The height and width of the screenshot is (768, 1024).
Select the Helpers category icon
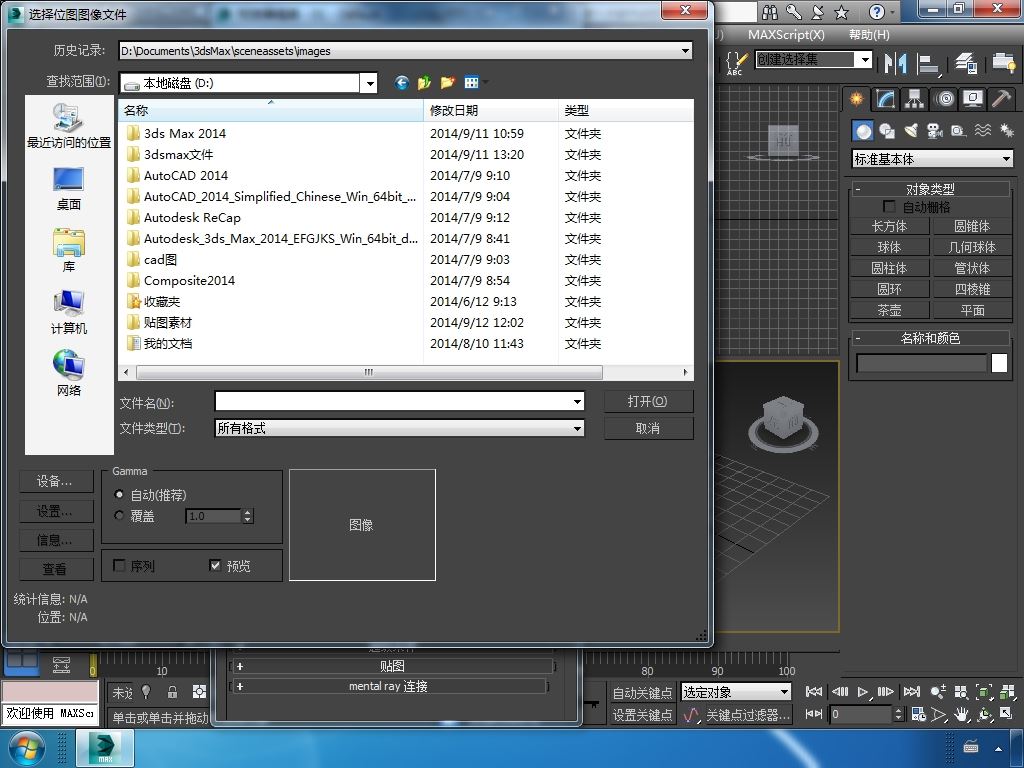pyautogui.click(x=959, y=131)
